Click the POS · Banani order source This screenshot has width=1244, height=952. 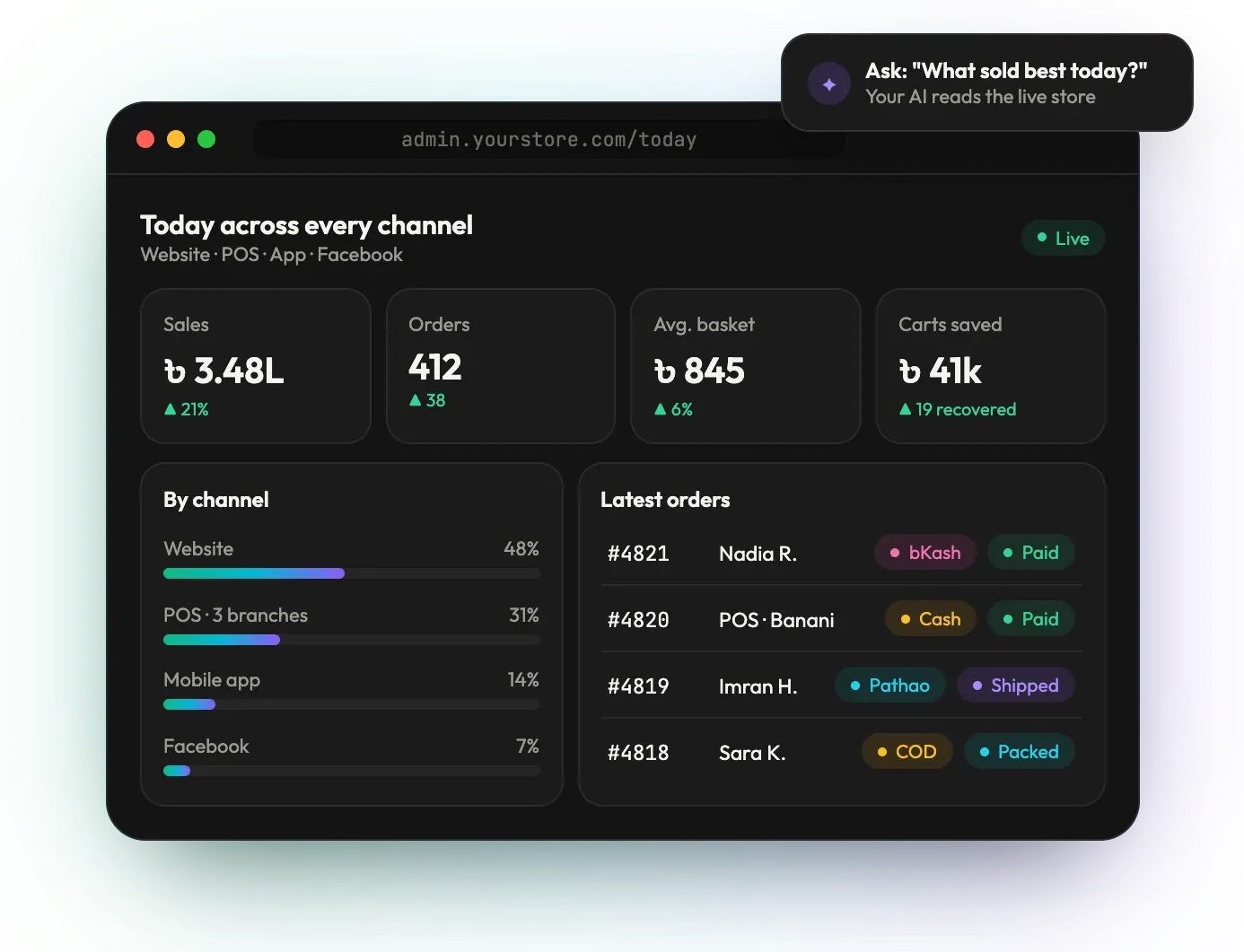click(x=776, y=620)
